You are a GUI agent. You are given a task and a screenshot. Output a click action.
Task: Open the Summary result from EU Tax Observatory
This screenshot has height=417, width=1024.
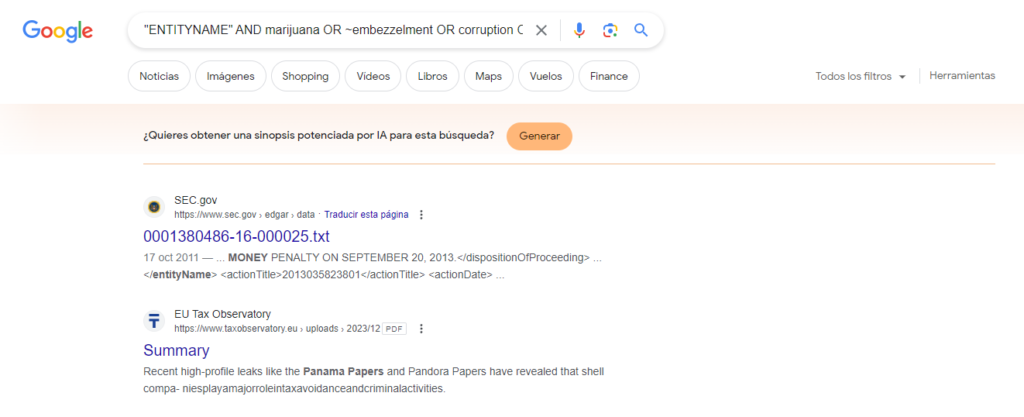click(176, 350)
